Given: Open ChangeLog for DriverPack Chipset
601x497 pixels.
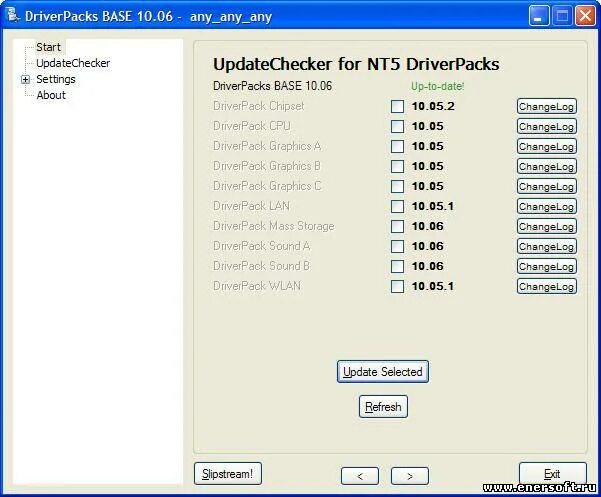Looking at the screenshot, I should click(547, 106).
